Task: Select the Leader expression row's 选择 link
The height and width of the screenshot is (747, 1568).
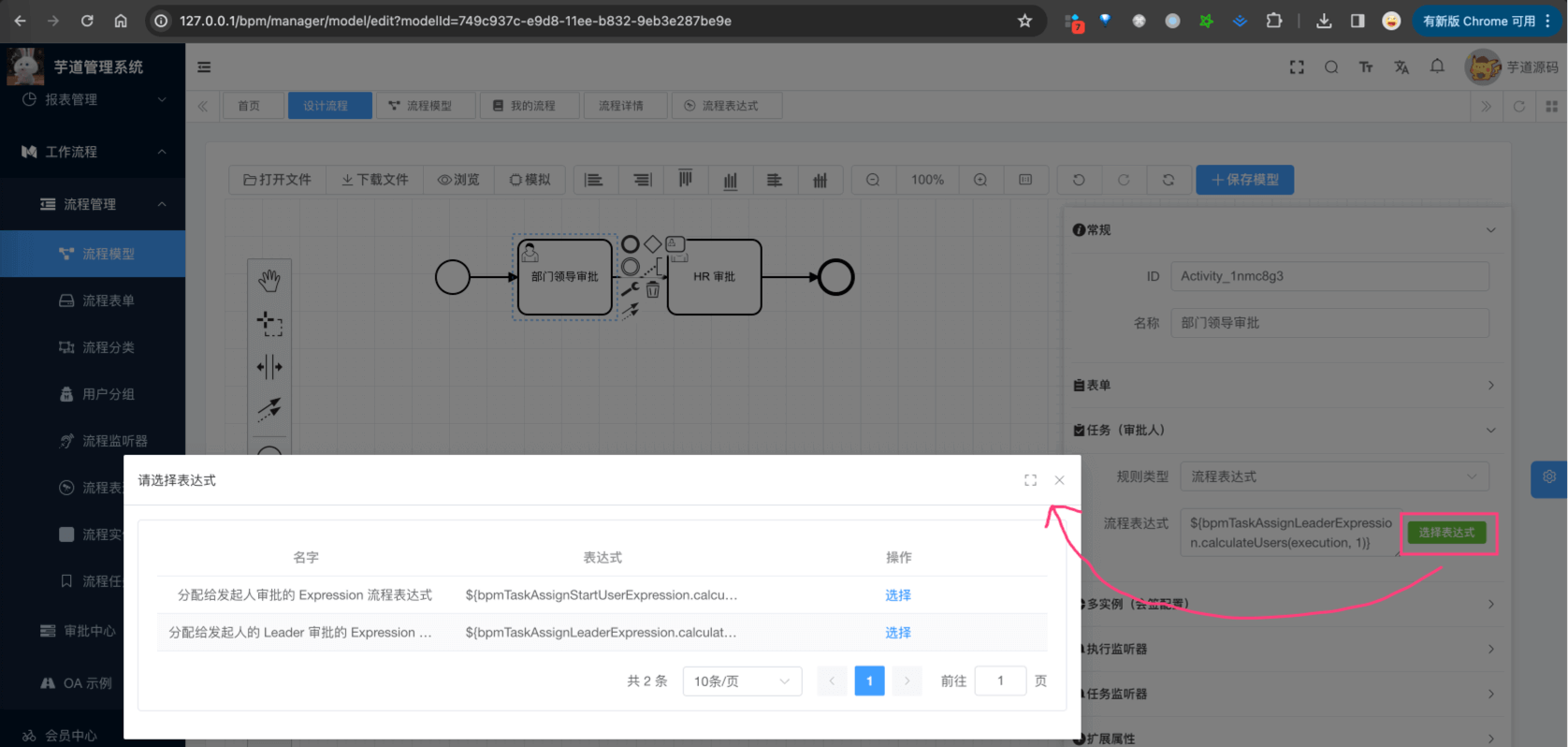Action: pos(897,633)
